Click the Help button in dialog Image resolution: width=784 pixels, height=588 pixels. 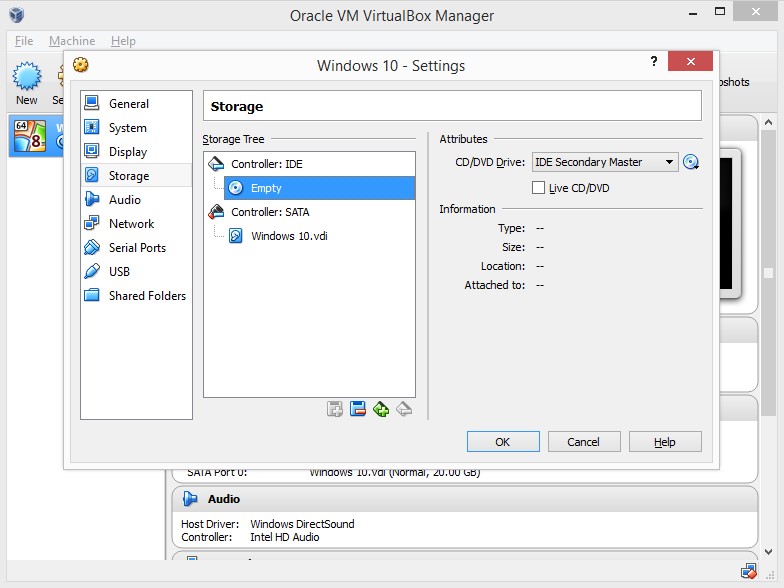(x=665, y=442)
